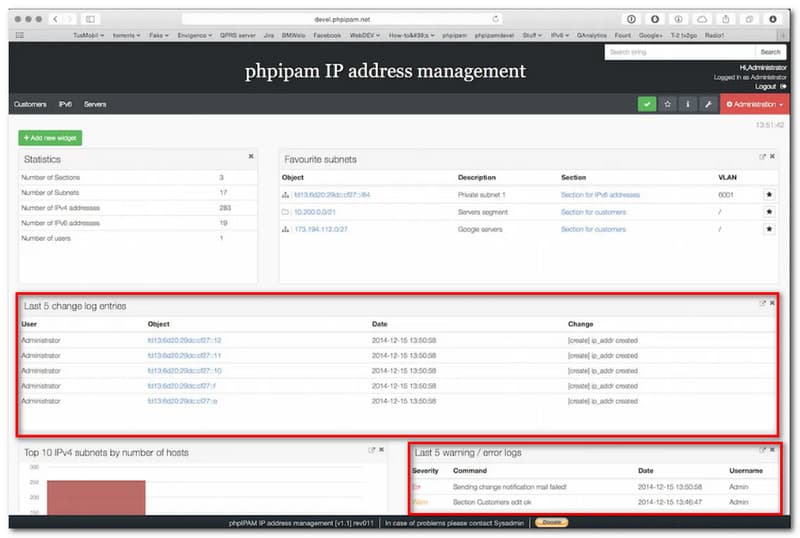
Task: Open the Customers section
Action: pyautogui.click(x=30, y=104)
